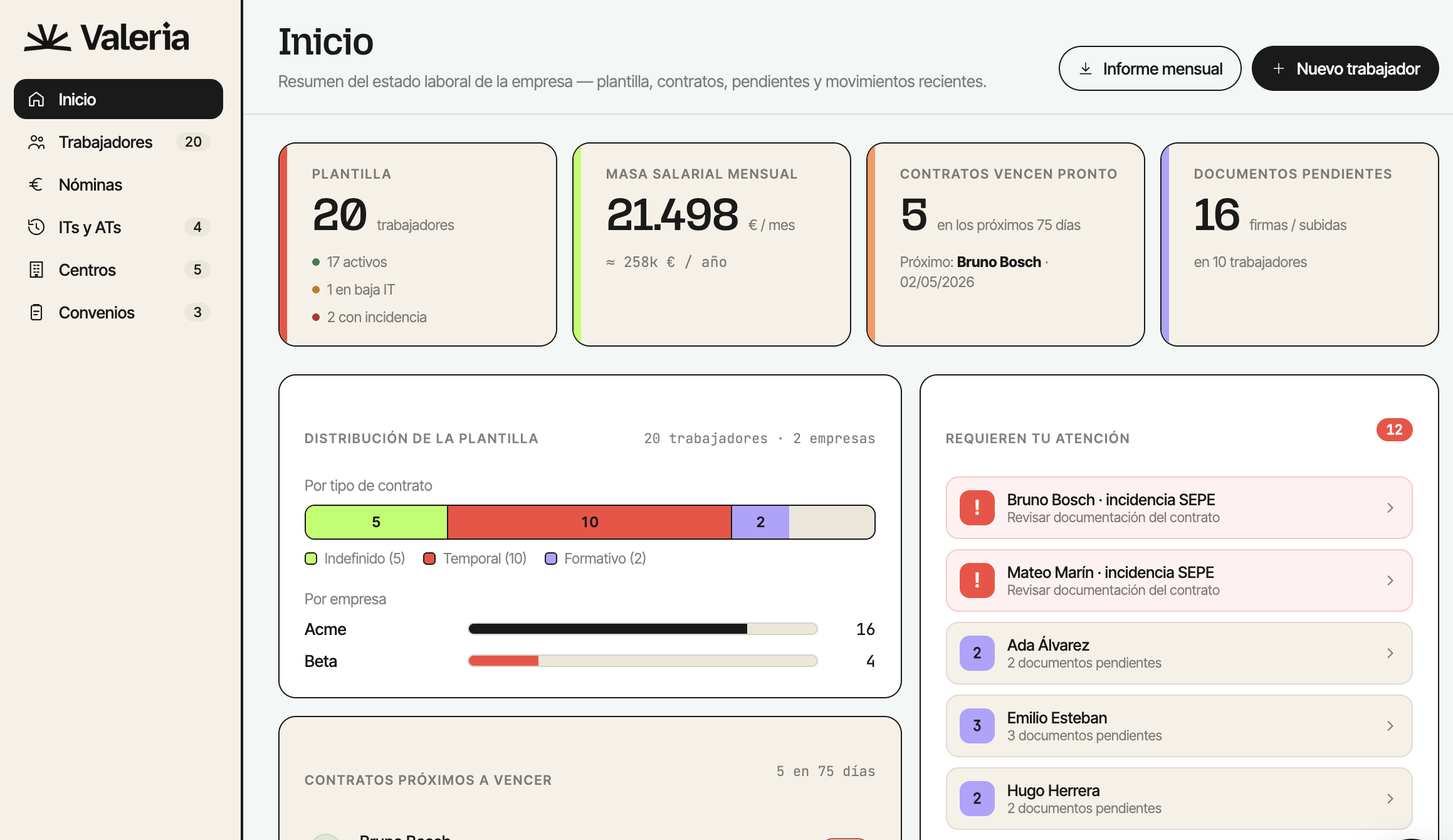
Task: Click the '5 en 75 días' label
Action: (826, 771)
